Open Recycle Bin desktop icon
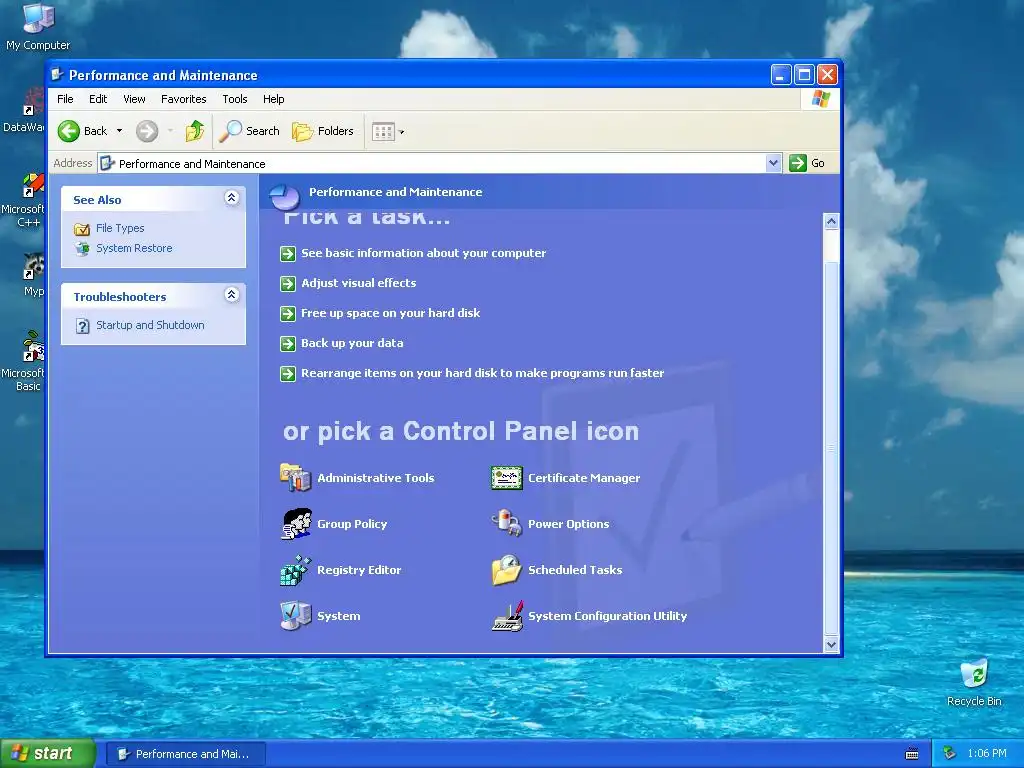The height and width of the screenshot is (768, 1024). tap(974, 674)
